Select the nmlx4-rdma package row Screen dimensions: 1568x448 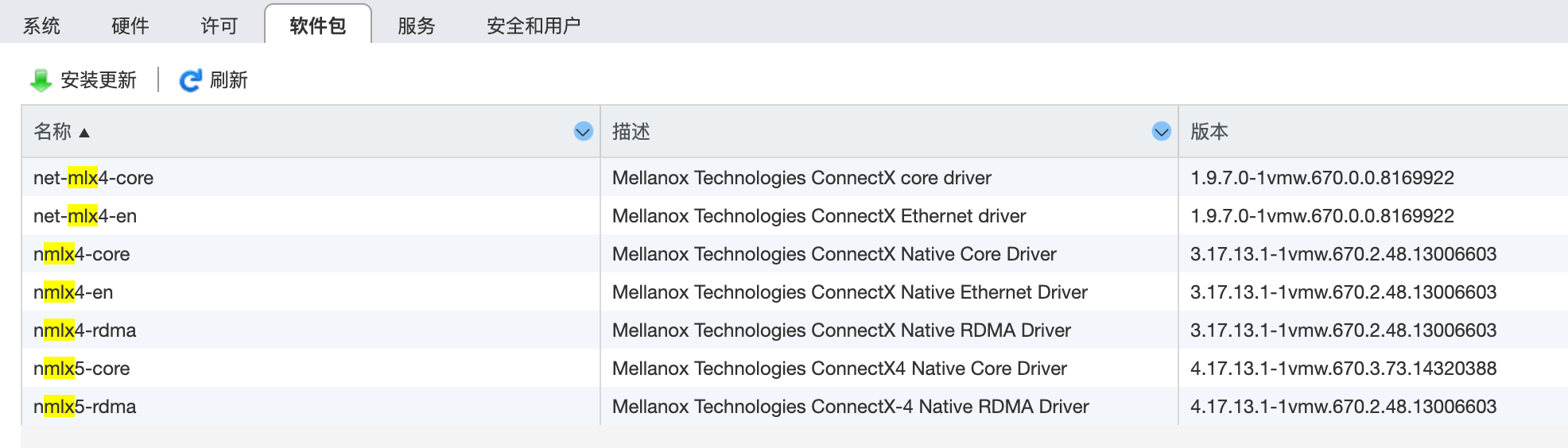(795, 330)
